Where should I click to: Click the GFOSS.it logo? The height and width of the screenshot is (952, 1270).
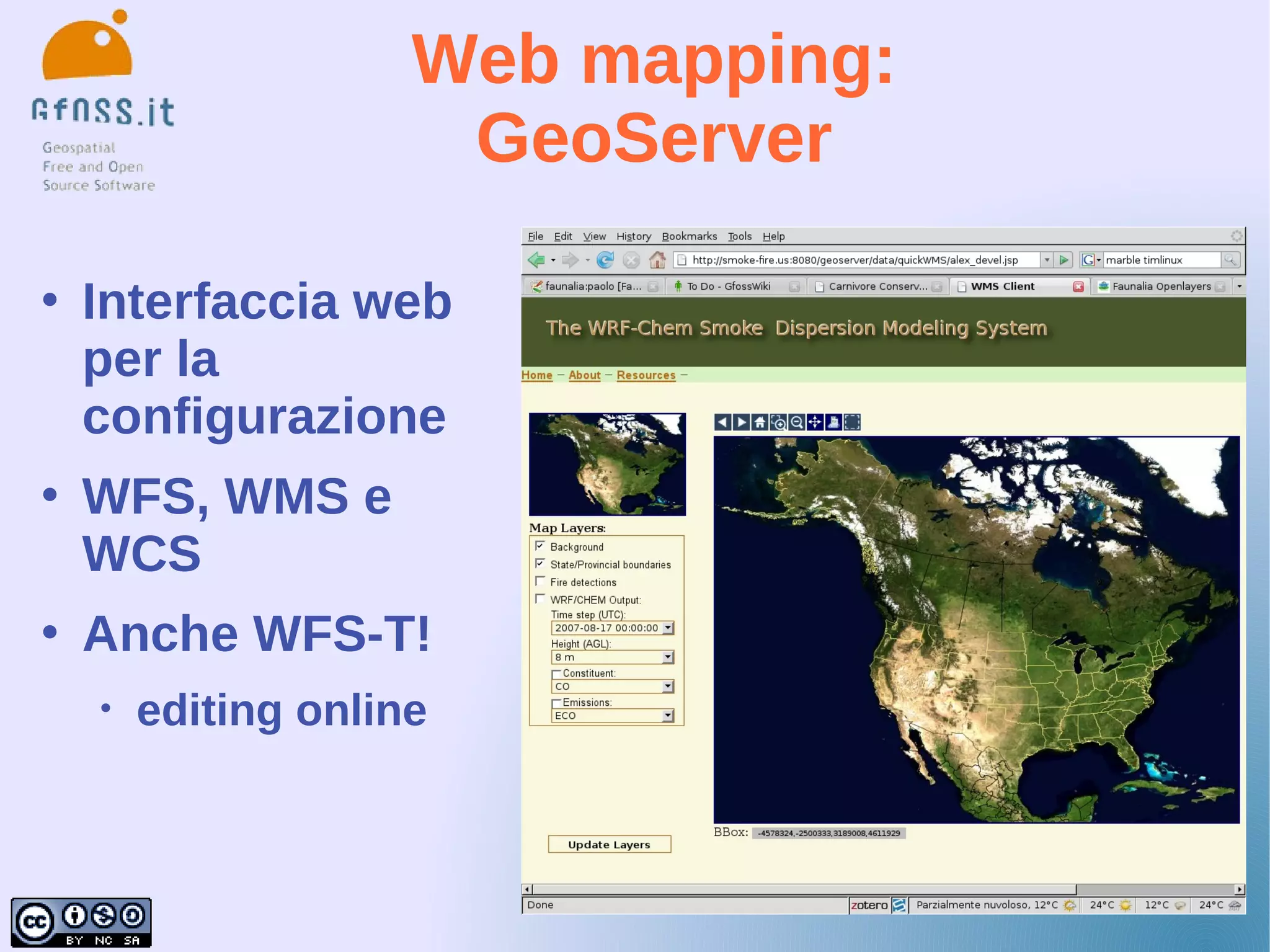click(x=103, y=100)
